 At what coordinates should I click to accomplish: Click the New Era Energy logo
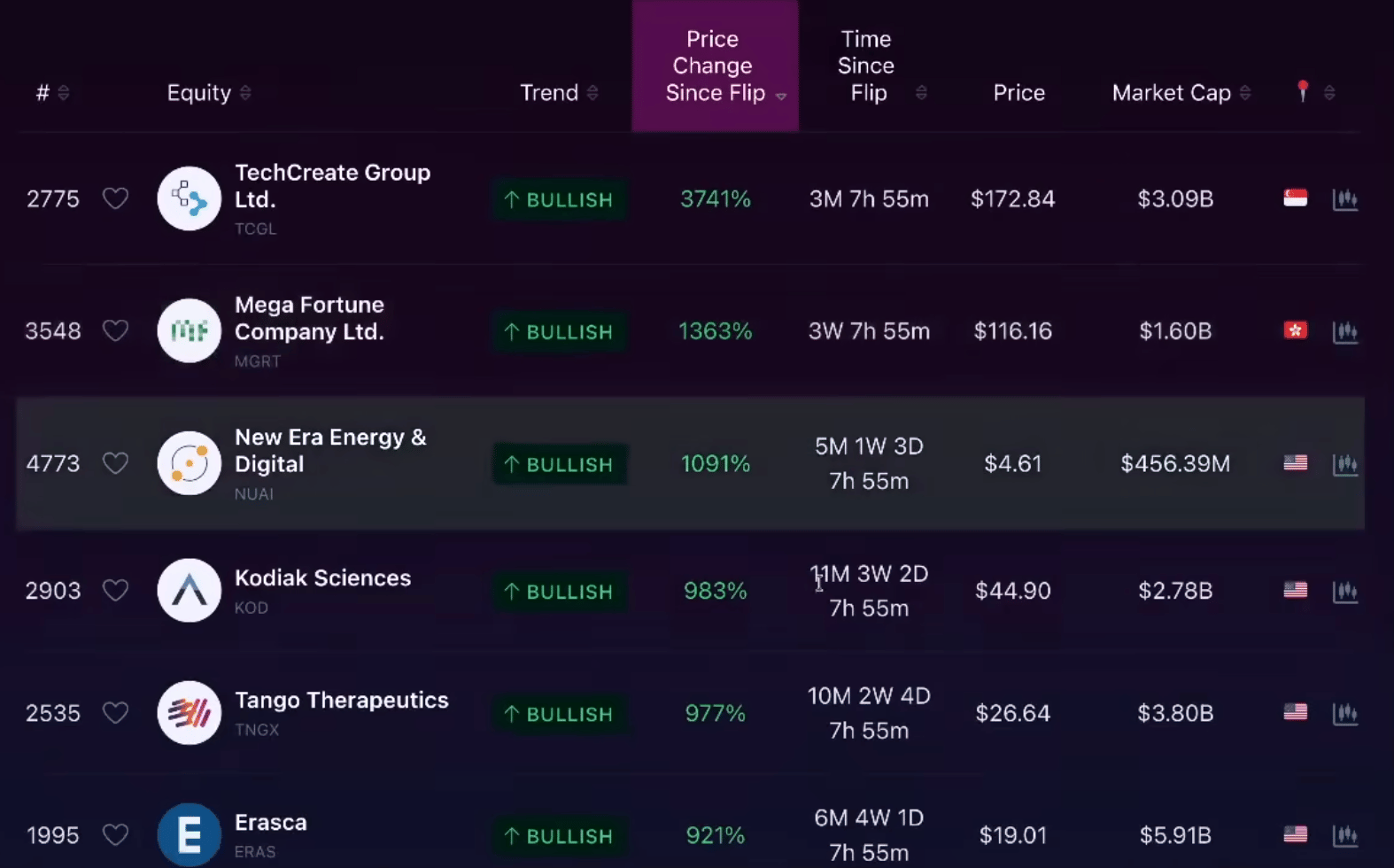point(189,463)
